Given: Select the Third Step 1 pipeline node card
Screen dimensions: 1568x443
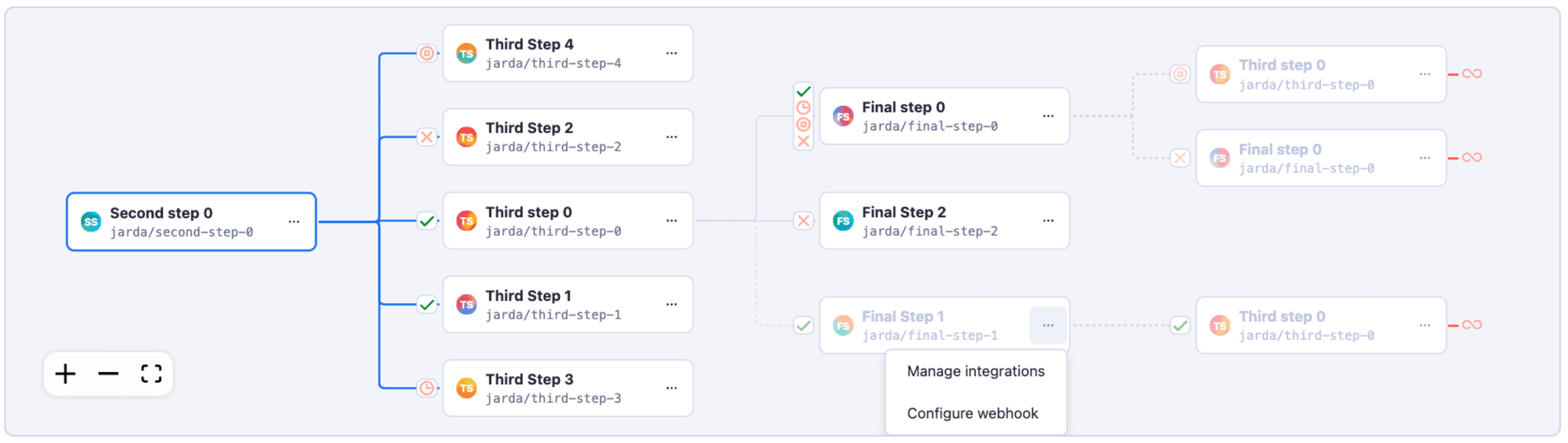Looking at the screenshot, I should click(567, 304).
